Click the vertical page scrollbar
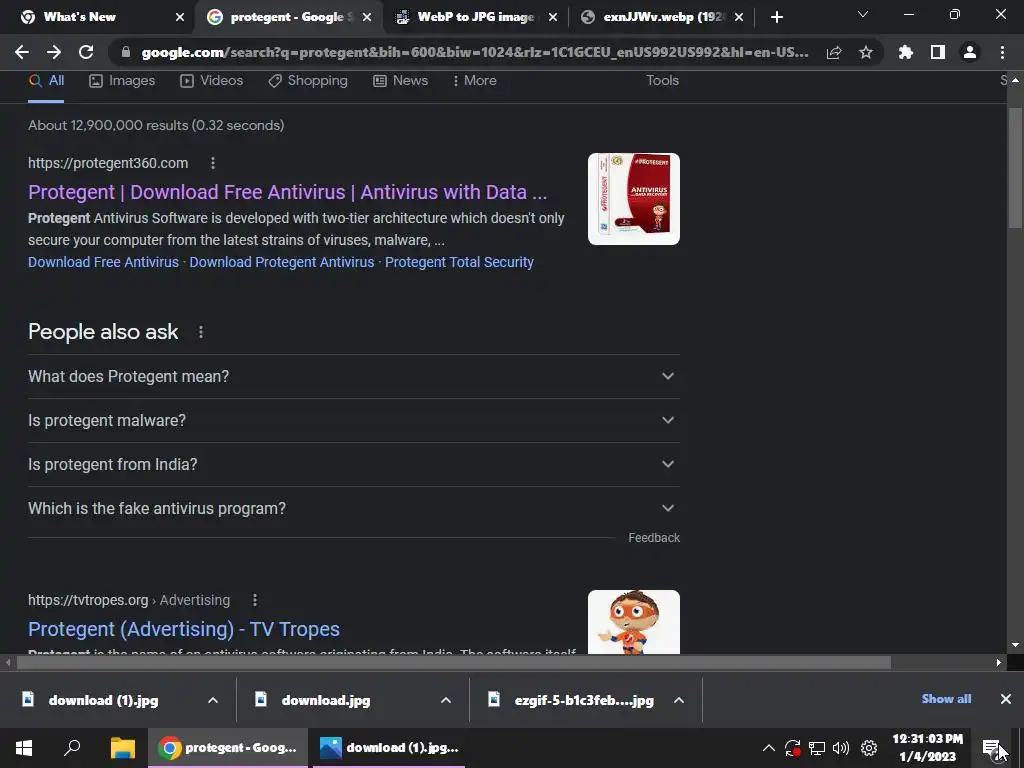1024x768 pixels. point(1015,168)
